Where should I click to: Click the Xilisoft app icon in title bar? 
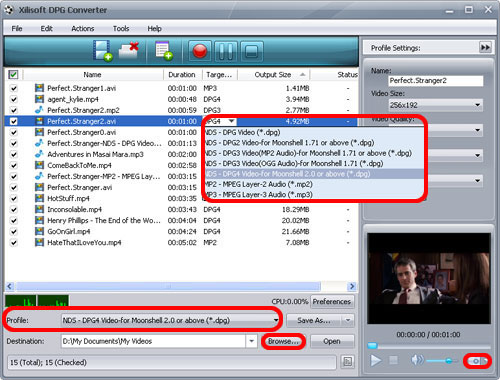(x=9, y=10)
